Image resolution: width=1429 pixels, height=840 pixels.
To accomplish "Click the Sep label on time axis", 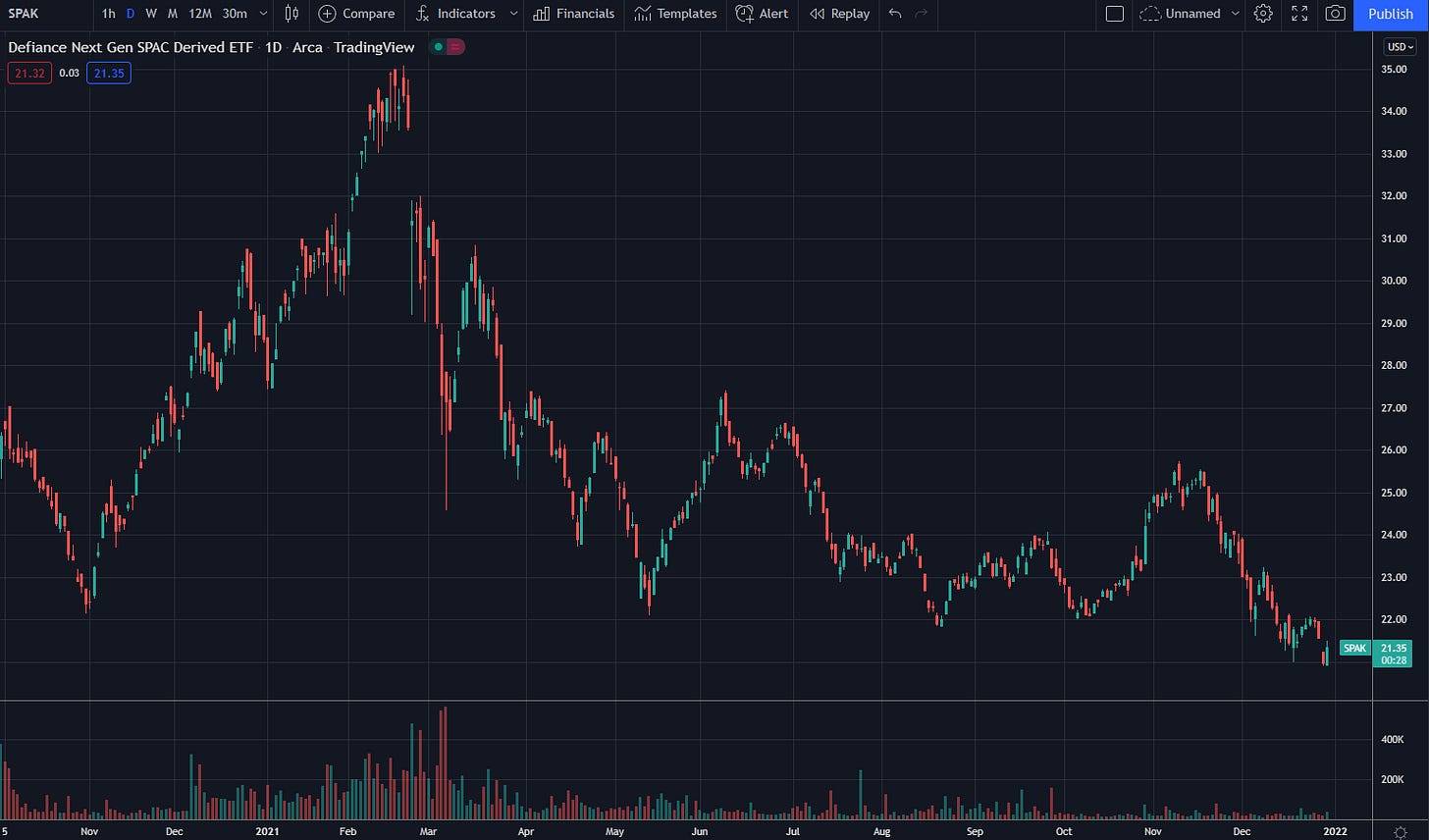I will click(975, 831).
